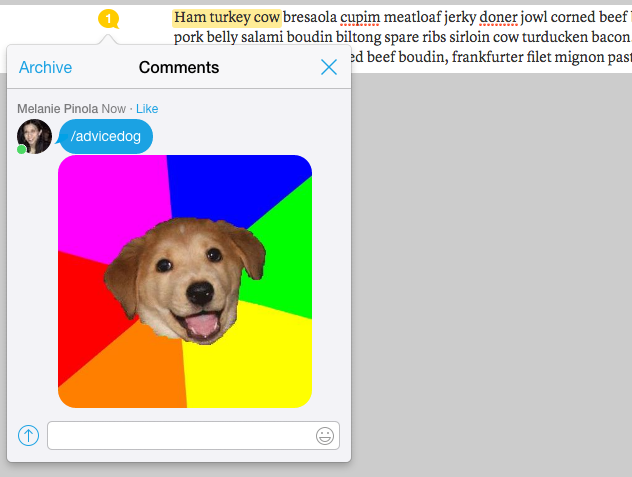This screenshot has height=477, width=632.
Task: Click the Comments panel title
Action: point(179,67)
